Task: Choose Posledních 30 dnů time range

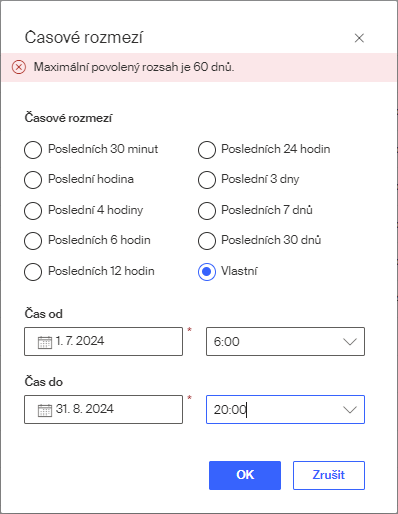Action: coord(207,241)
